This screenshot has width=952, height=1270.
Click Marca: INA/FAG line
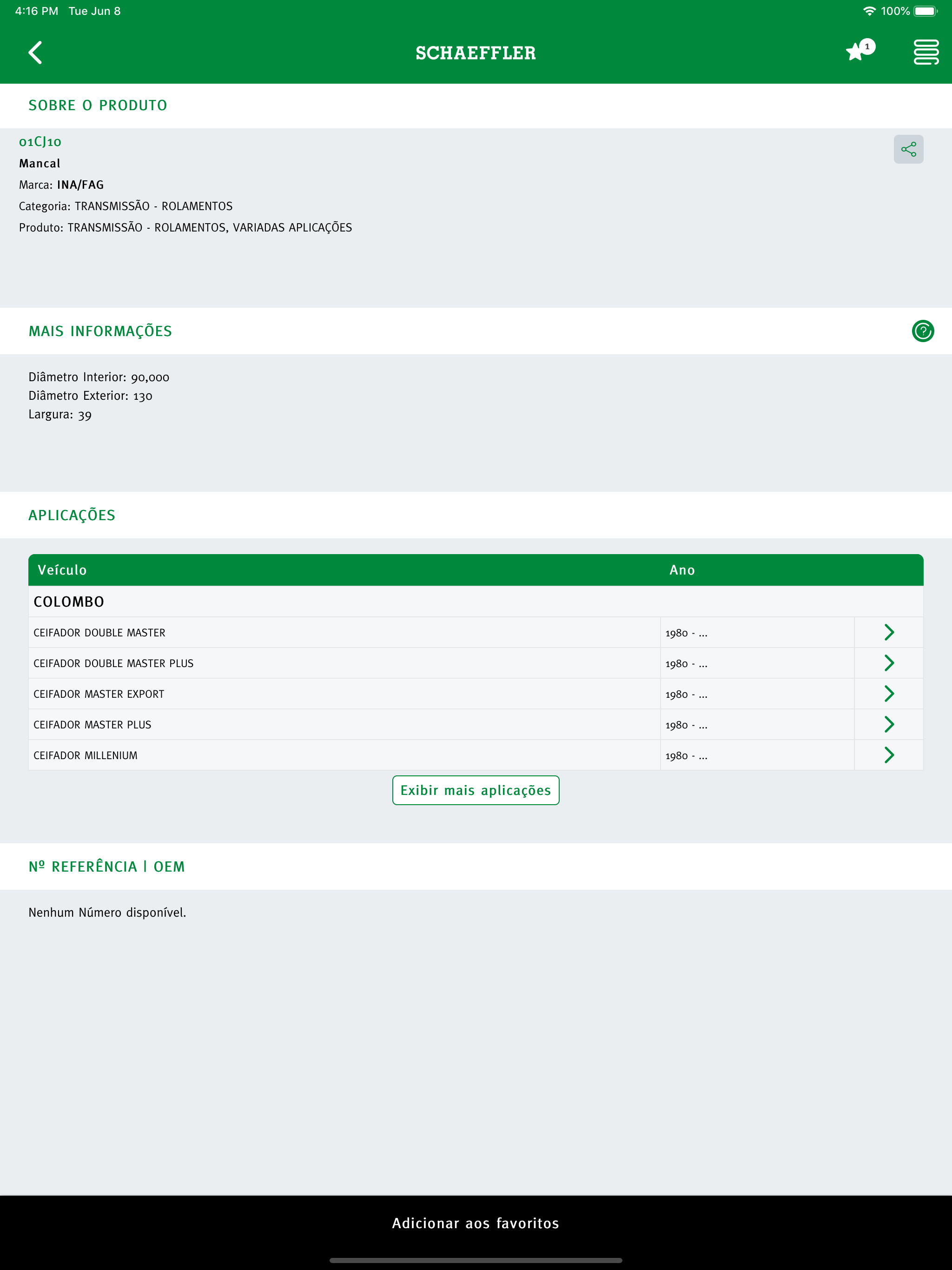click(61, 185)
